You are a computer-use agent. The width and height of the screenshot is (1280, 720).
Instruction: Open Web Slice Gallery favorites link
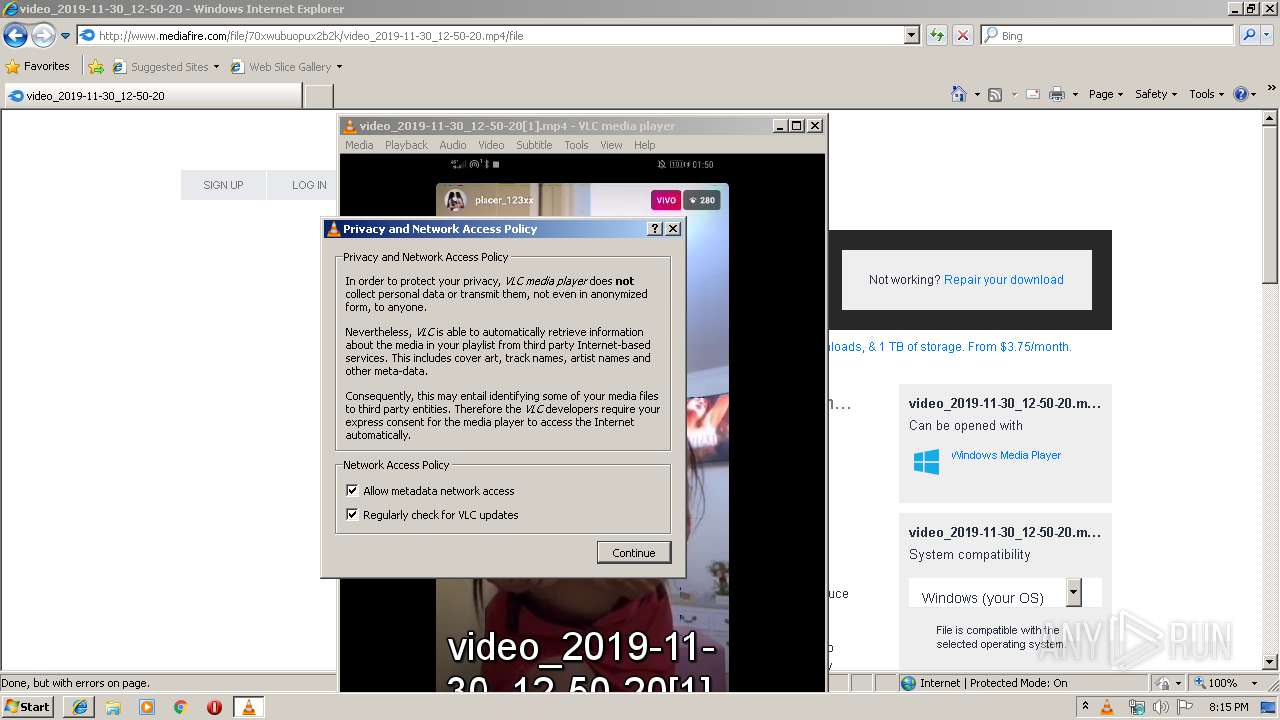(x=286, y=67)
